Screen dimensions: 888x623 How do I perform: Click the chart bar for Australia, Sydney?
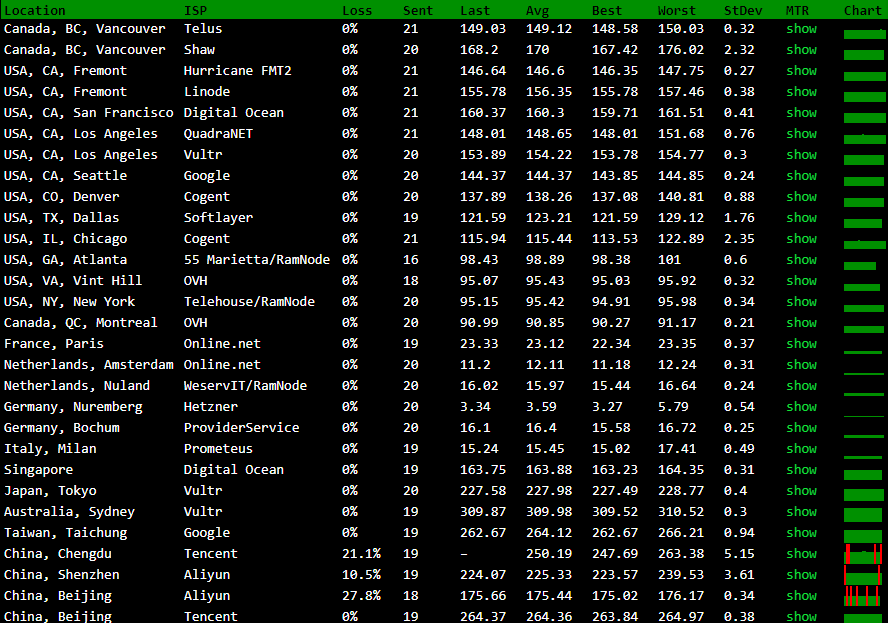point(863,515)
